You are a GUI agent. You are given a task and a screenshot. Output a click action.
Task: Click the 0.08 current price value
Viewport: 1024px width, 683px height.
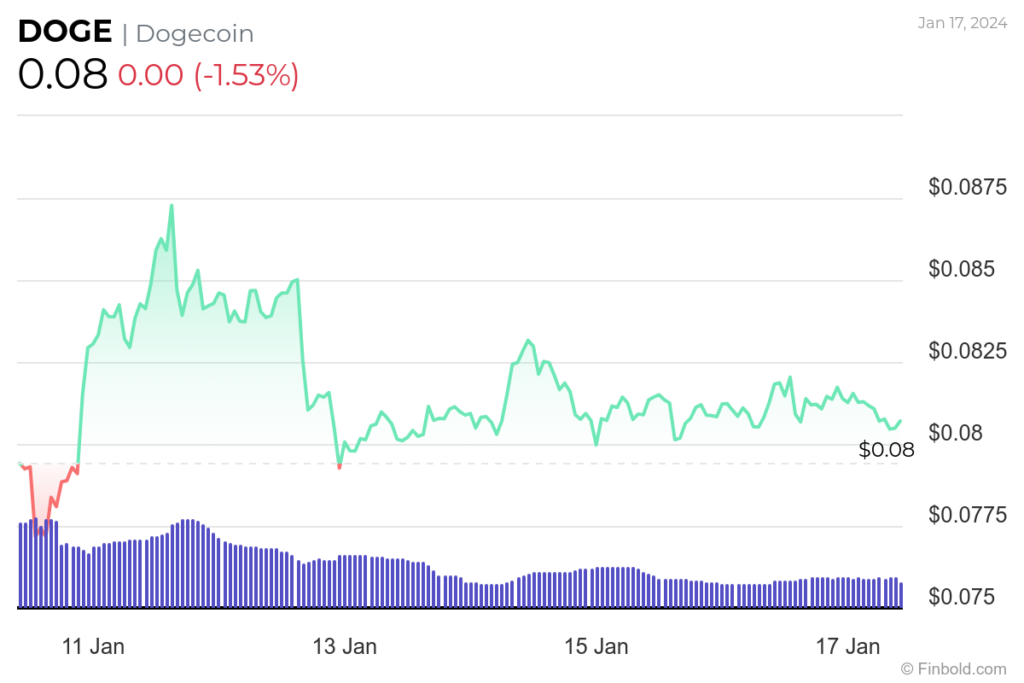[x=63, y=74]
